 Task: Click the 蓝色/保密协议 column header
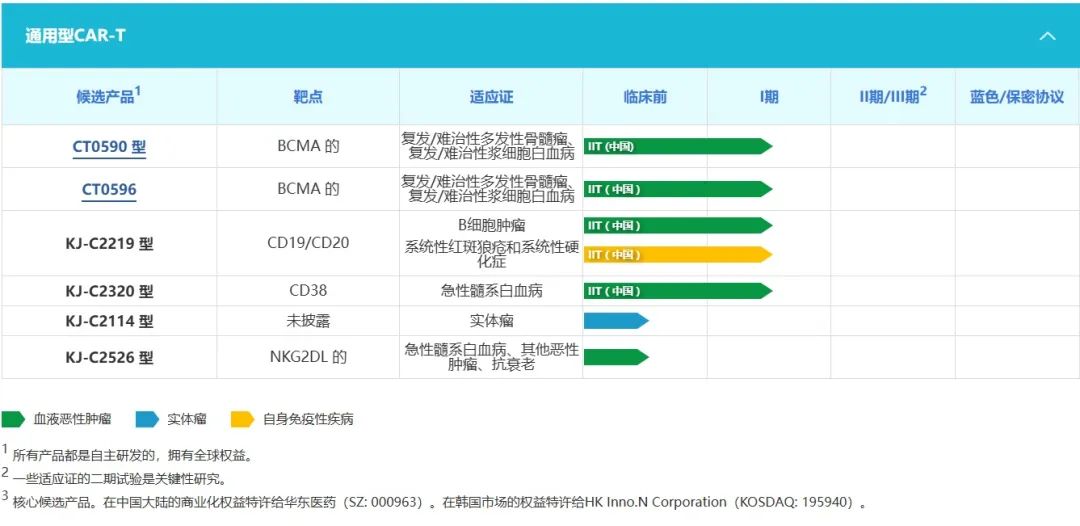coord(1016,97)
